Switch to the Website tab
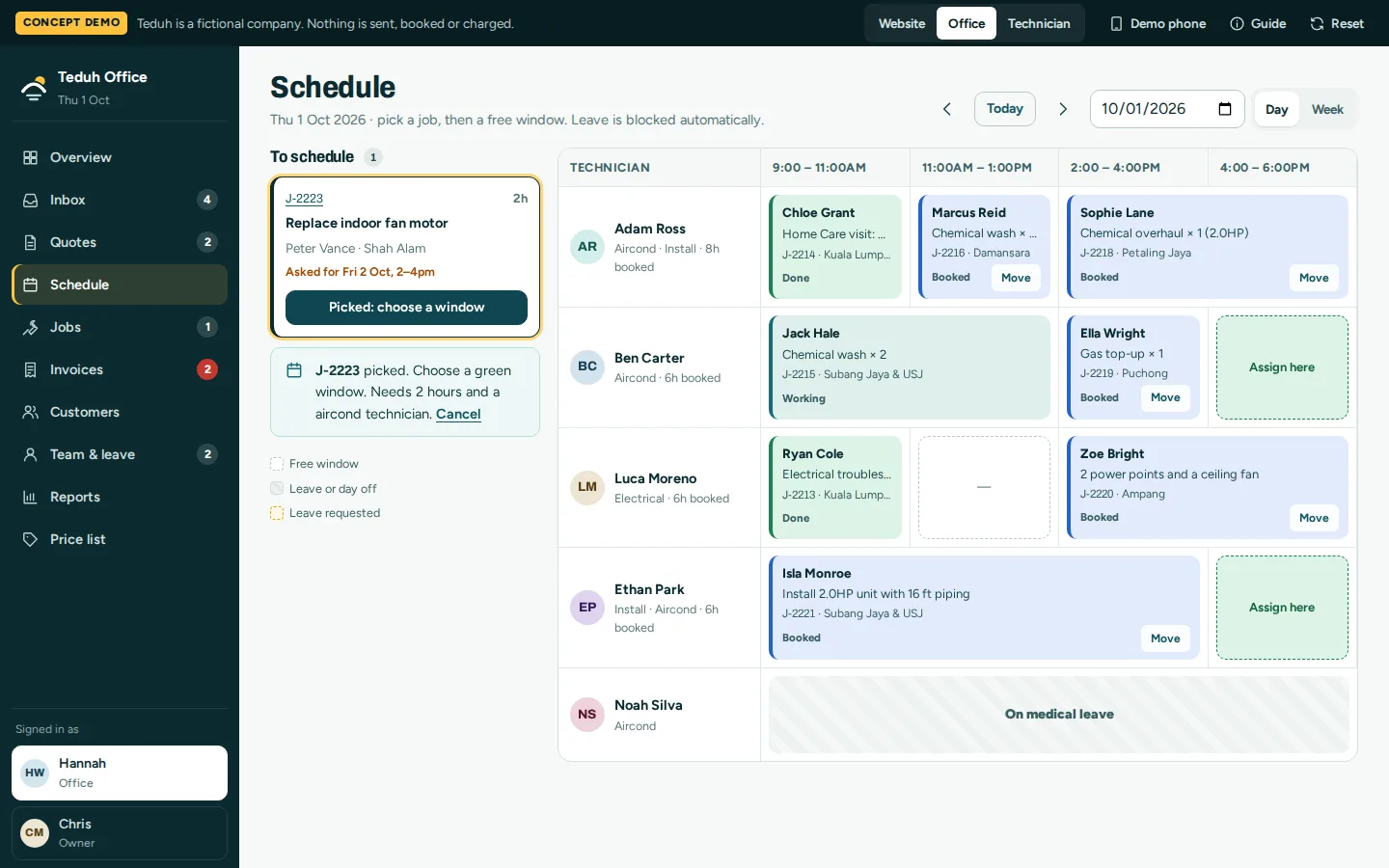 (x=902, y=23)
